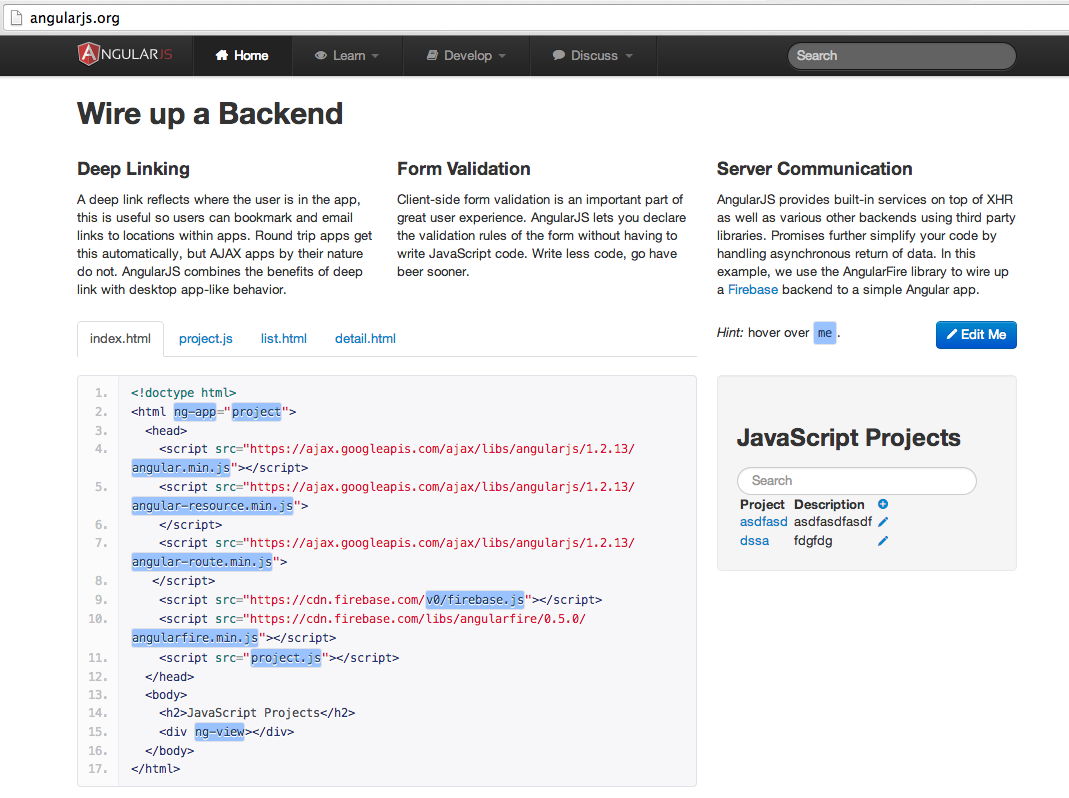The image size is (1069, 798).
Task: Click the Wire up a Backend title
Action: [210, 113]
